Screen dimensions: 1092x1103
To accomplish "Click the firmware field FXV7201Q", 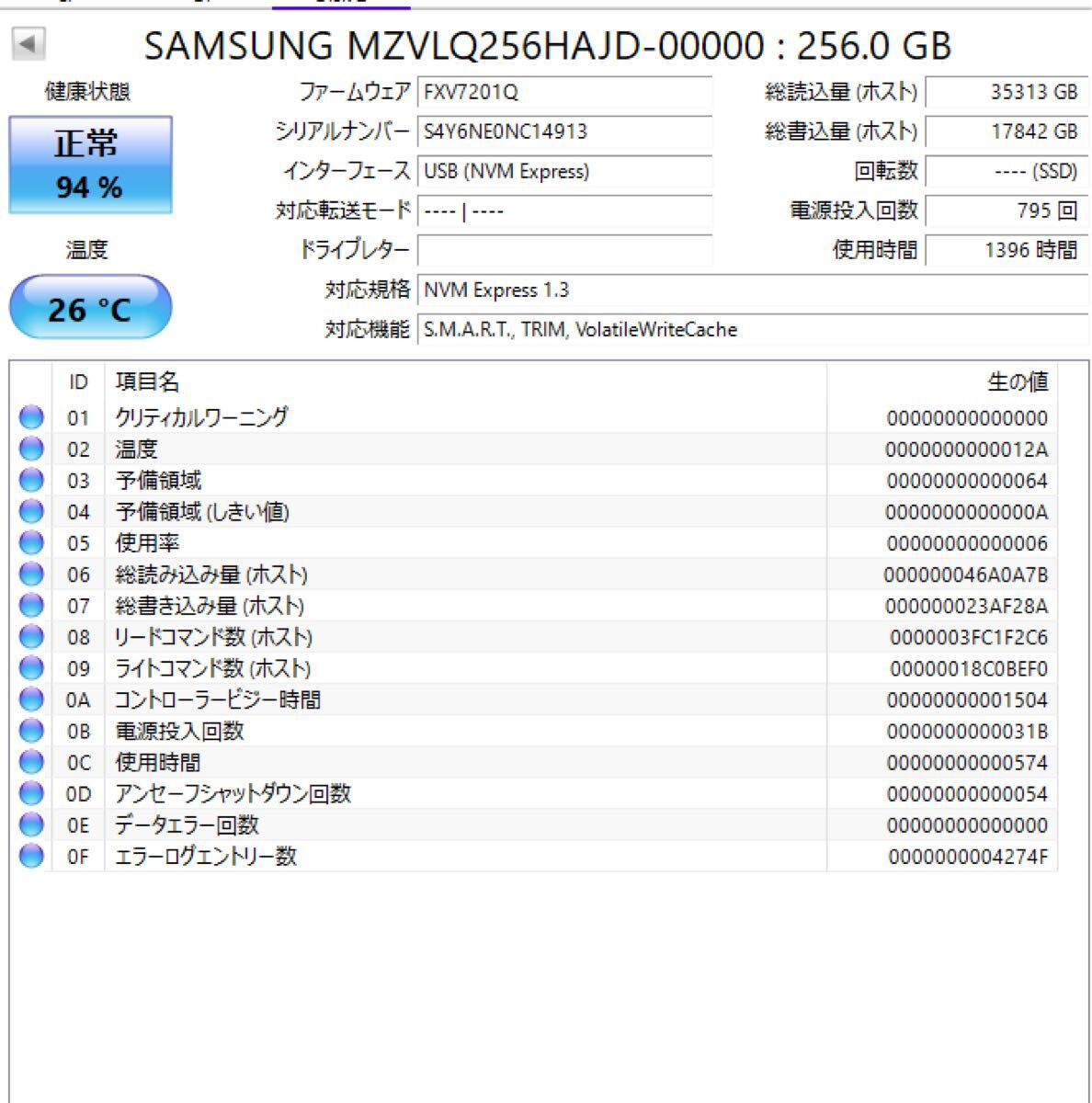I will tap(564, 92).
